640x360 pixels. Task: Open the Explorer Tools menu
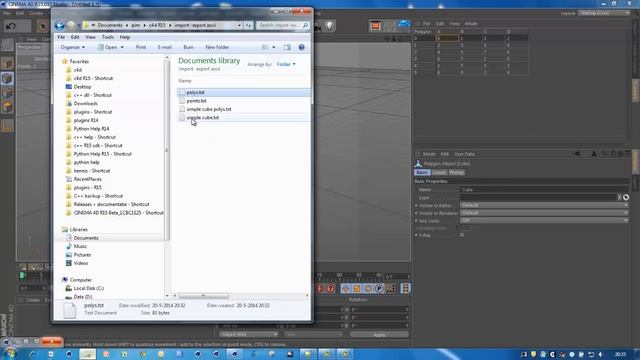tap(108, 37)
